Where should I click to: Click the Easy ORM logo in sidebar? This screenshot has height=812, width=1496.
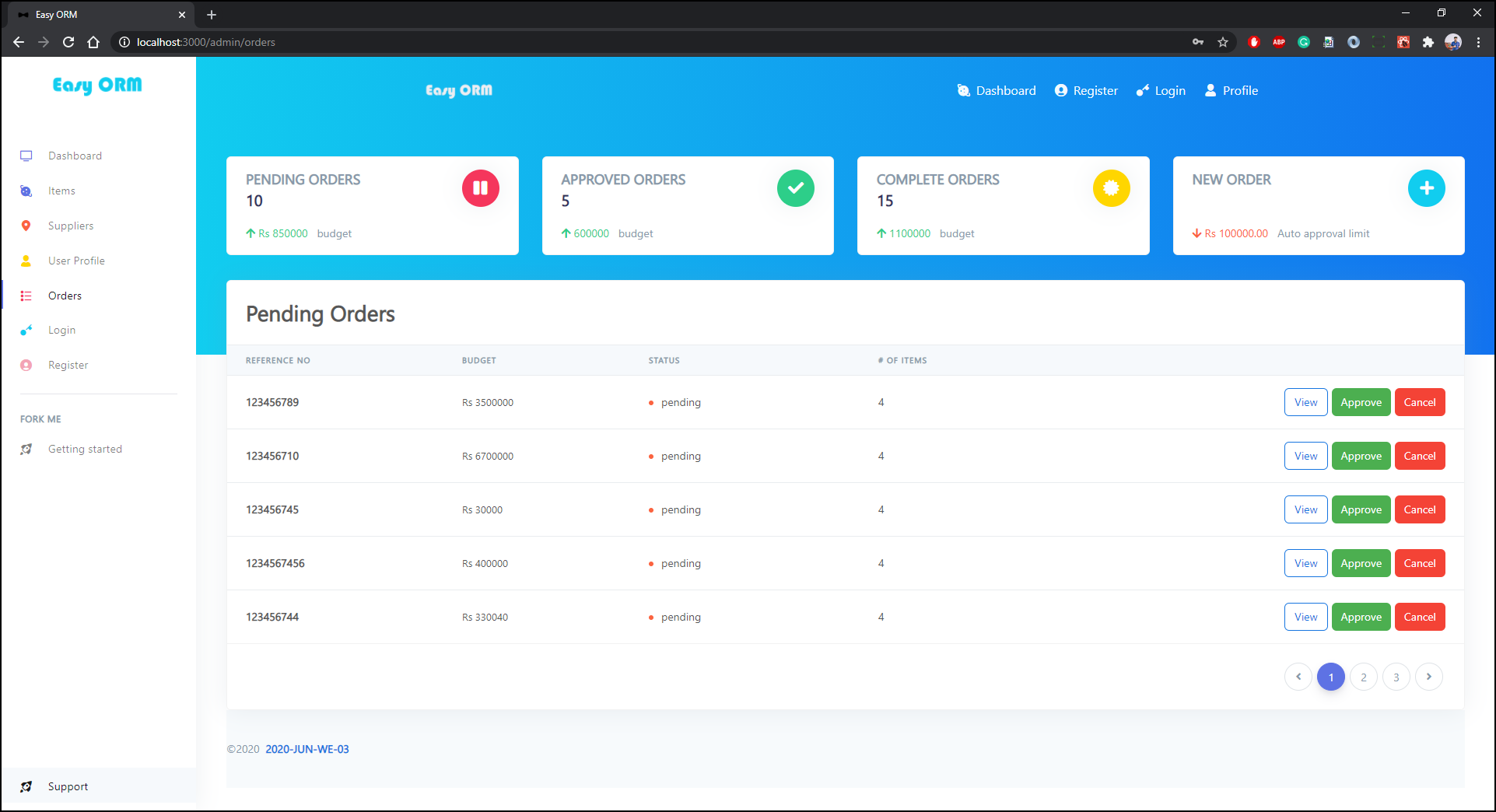coord(97,85)
